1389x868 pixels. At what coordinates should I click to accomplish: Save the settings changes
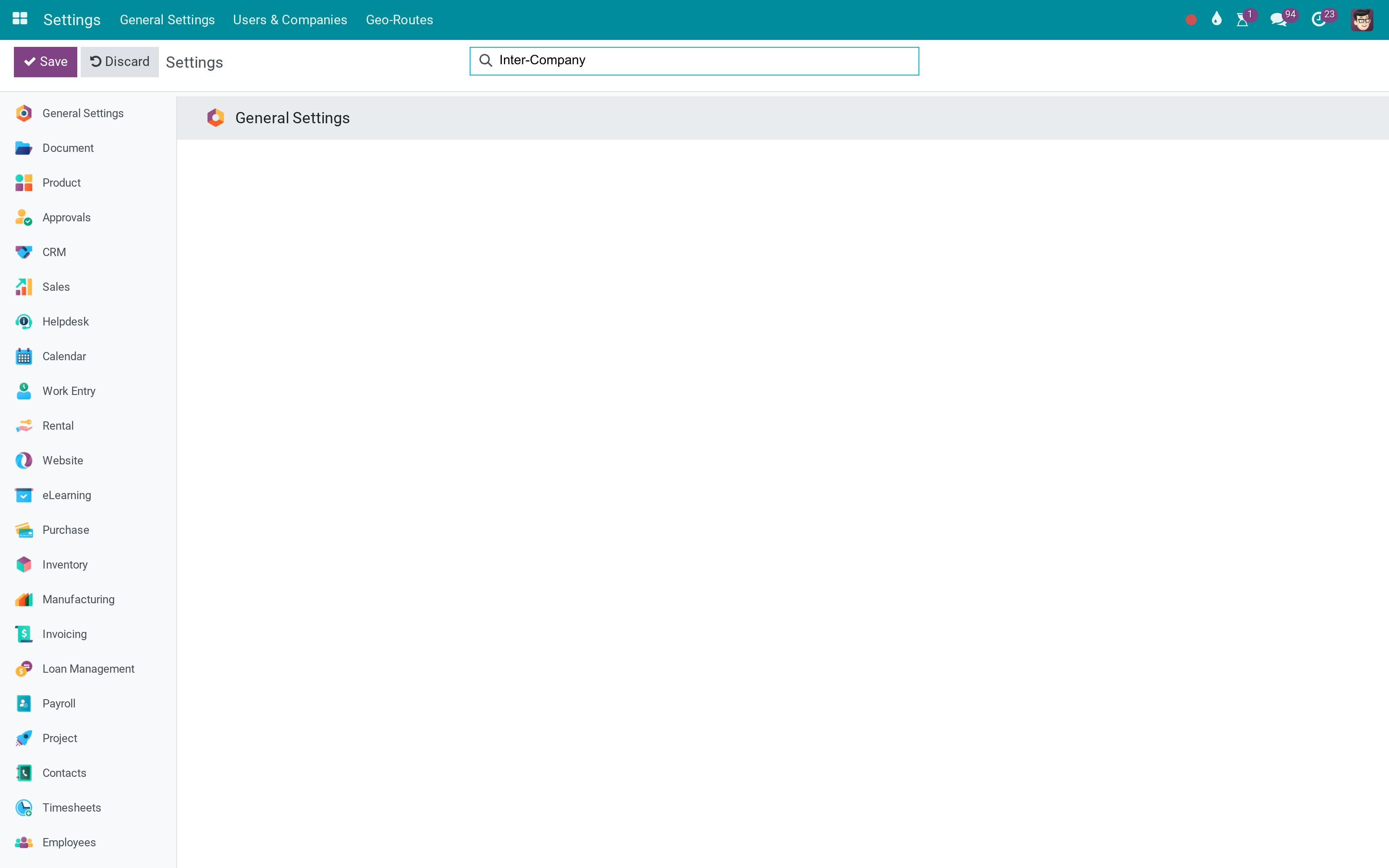45,62
